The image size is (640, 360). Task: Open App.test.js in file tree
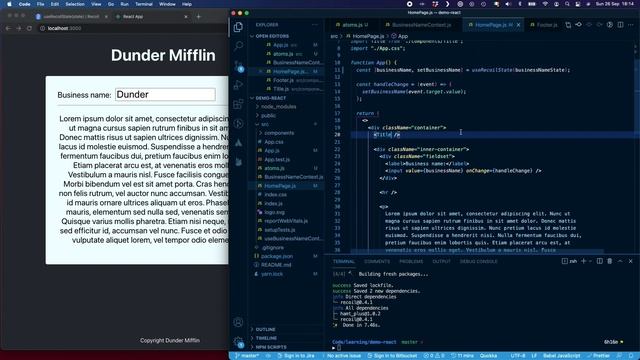tap(277, 160)
